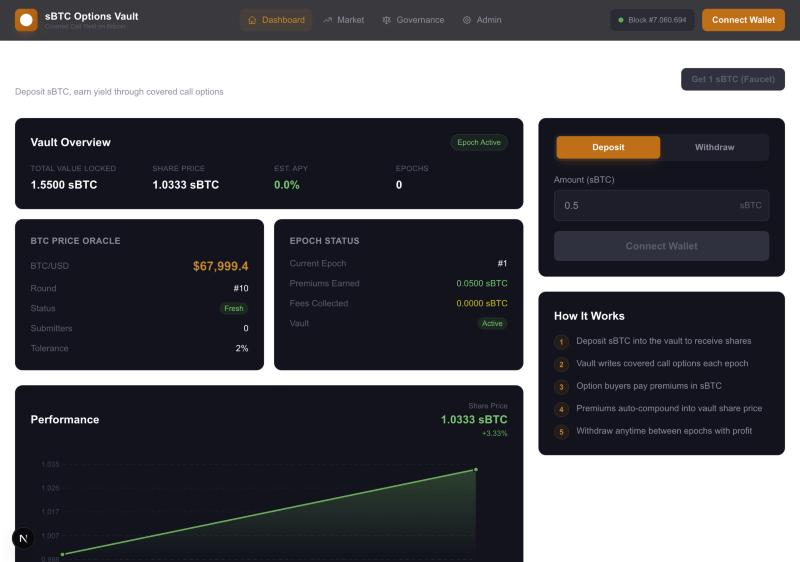Click the BTC PRICE ORACLE heading
800x562 pixels.
click(76, 241)
